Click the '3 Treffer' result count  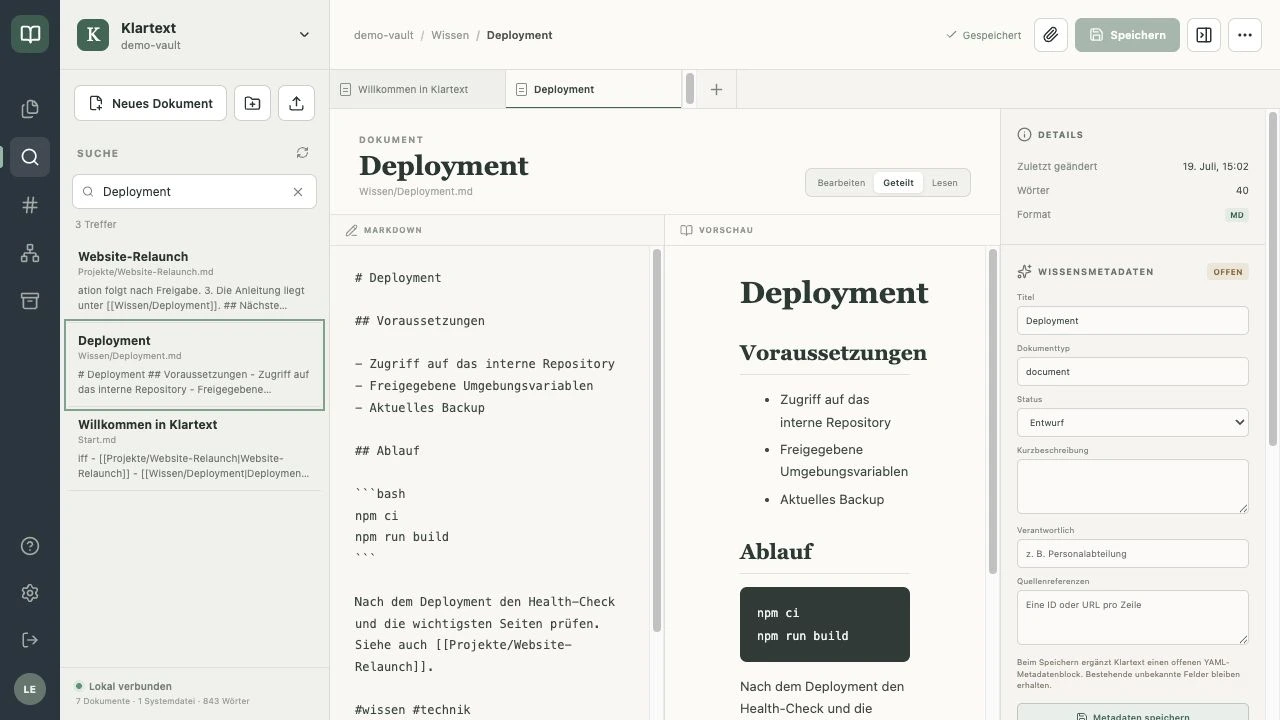96,224
